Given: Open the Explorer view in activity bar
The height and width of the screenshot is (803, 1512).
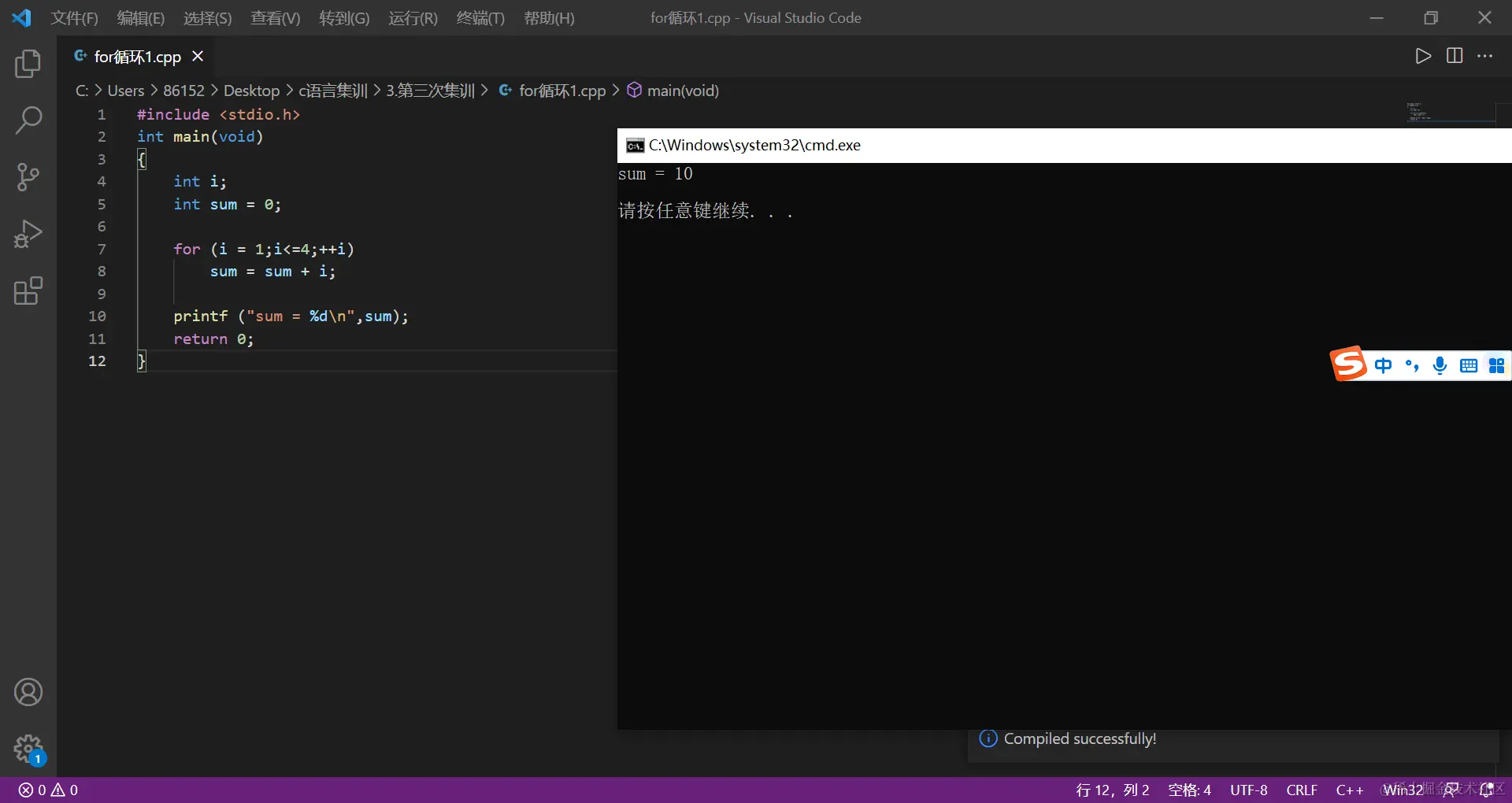Looking at the screenshot, I should pos(28,64).
